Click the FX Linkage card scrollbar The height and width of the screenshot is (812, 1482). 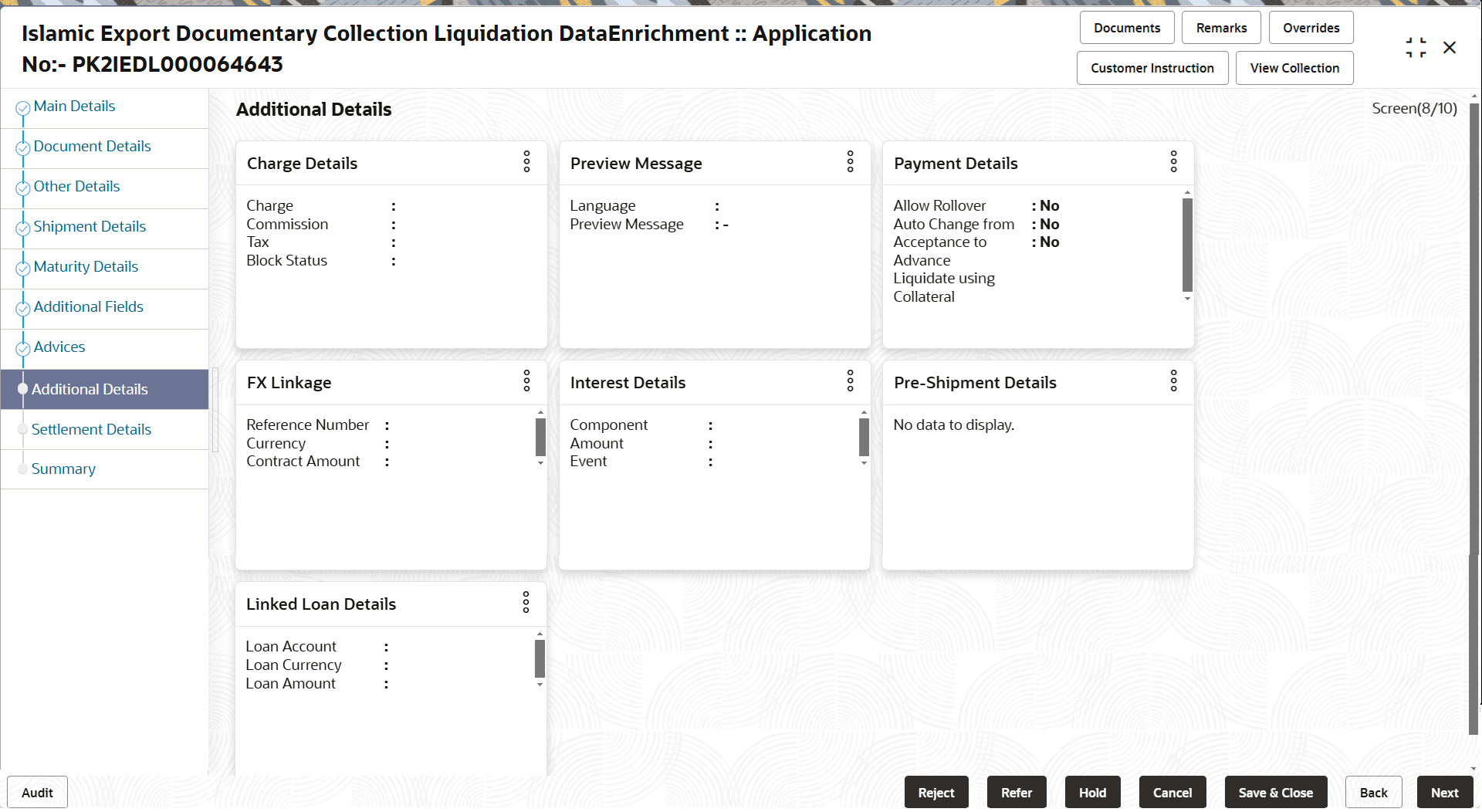coord(540,438)
